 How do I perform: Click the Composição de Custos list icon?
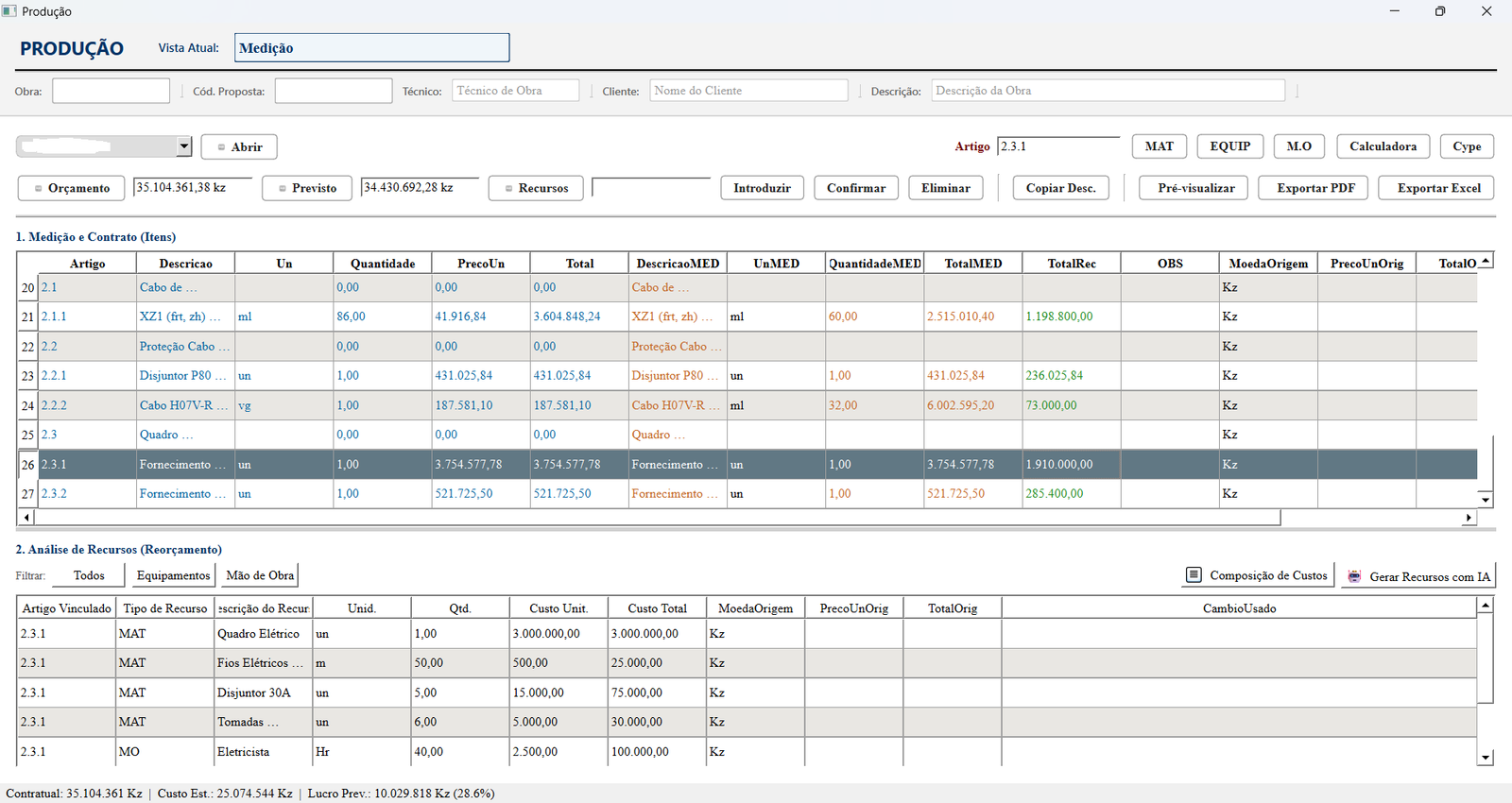pos(1194,575)
